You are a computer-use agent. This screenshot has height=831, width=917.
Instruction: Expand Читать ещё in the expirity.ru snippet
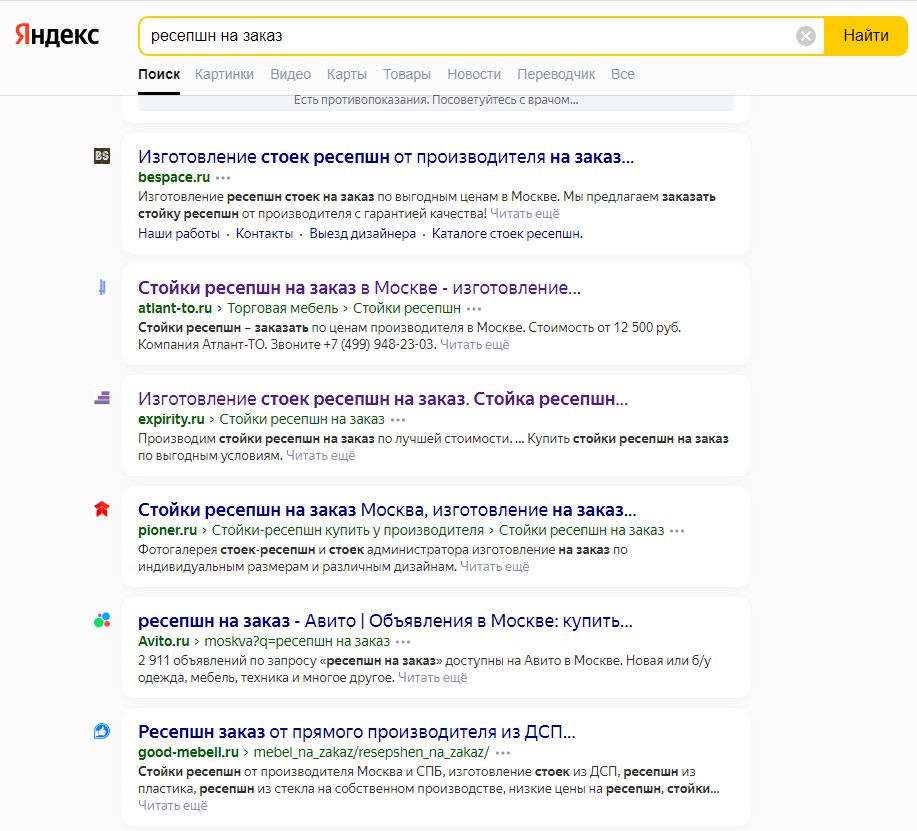(320, 456)
